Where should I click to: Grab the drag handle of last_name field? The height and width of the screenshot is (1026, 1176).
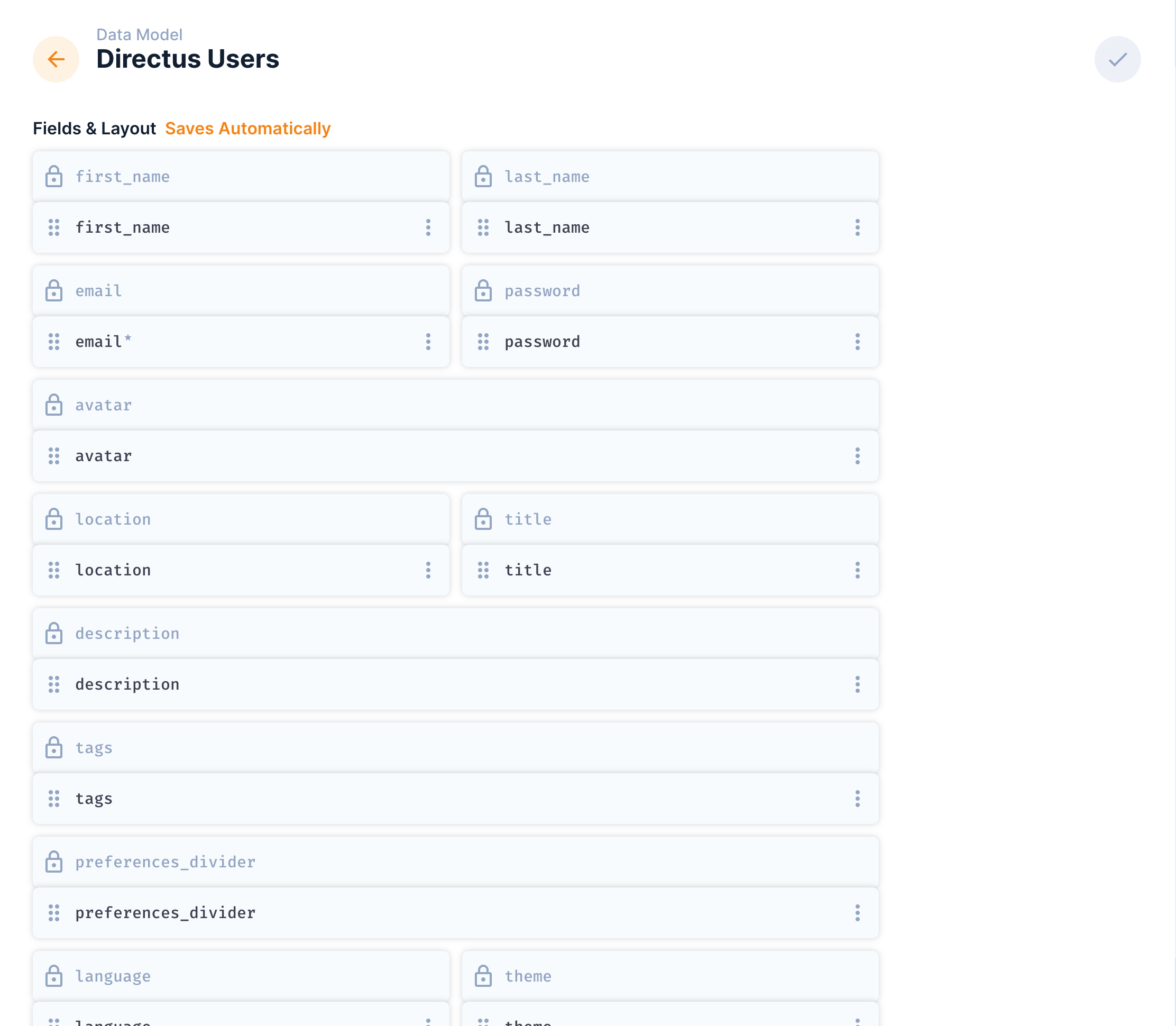click(483, 227)
